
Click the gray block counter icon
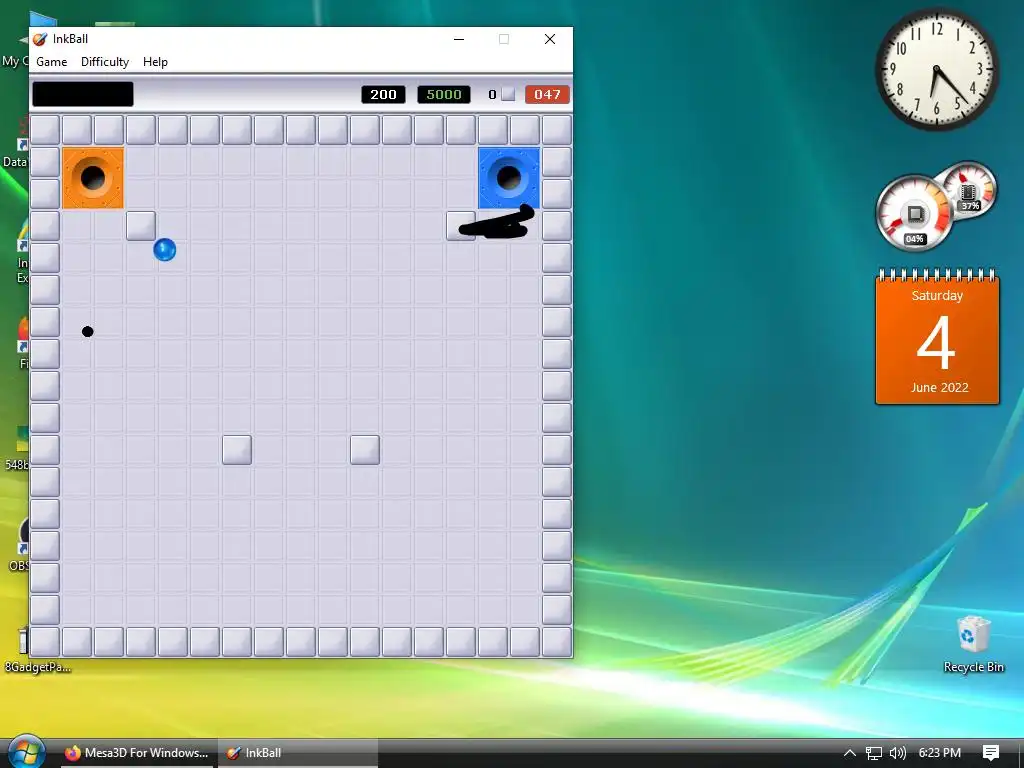pyautogui.click(x=508, y=95)
